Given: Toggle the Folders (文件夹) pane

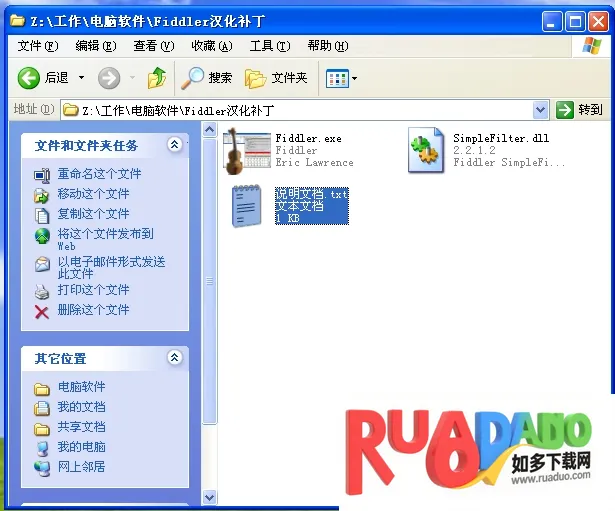Looking at the screenshot, I should click(x=277, y=78).
